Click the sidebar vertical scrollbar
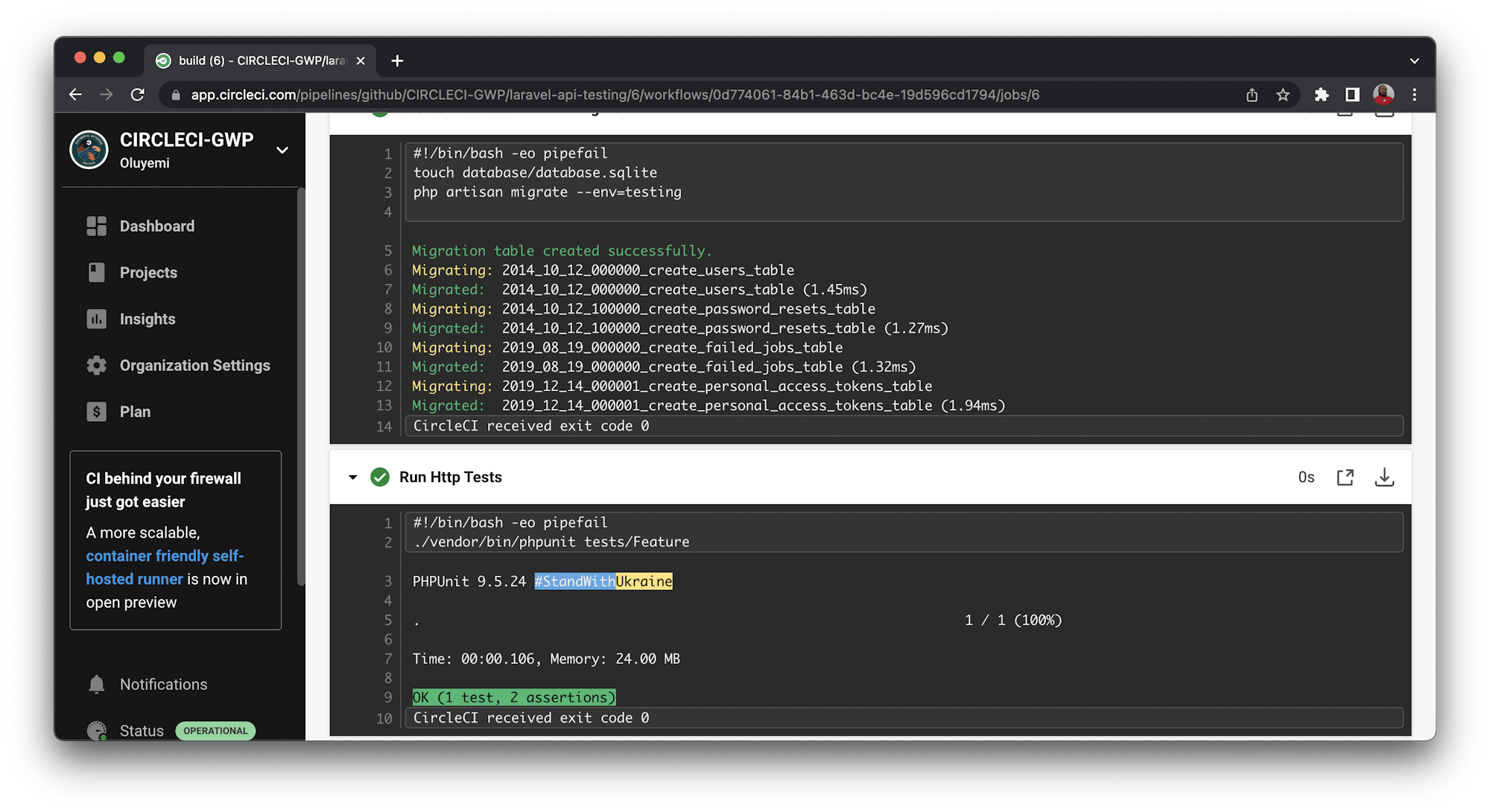 tap(301, 387)
